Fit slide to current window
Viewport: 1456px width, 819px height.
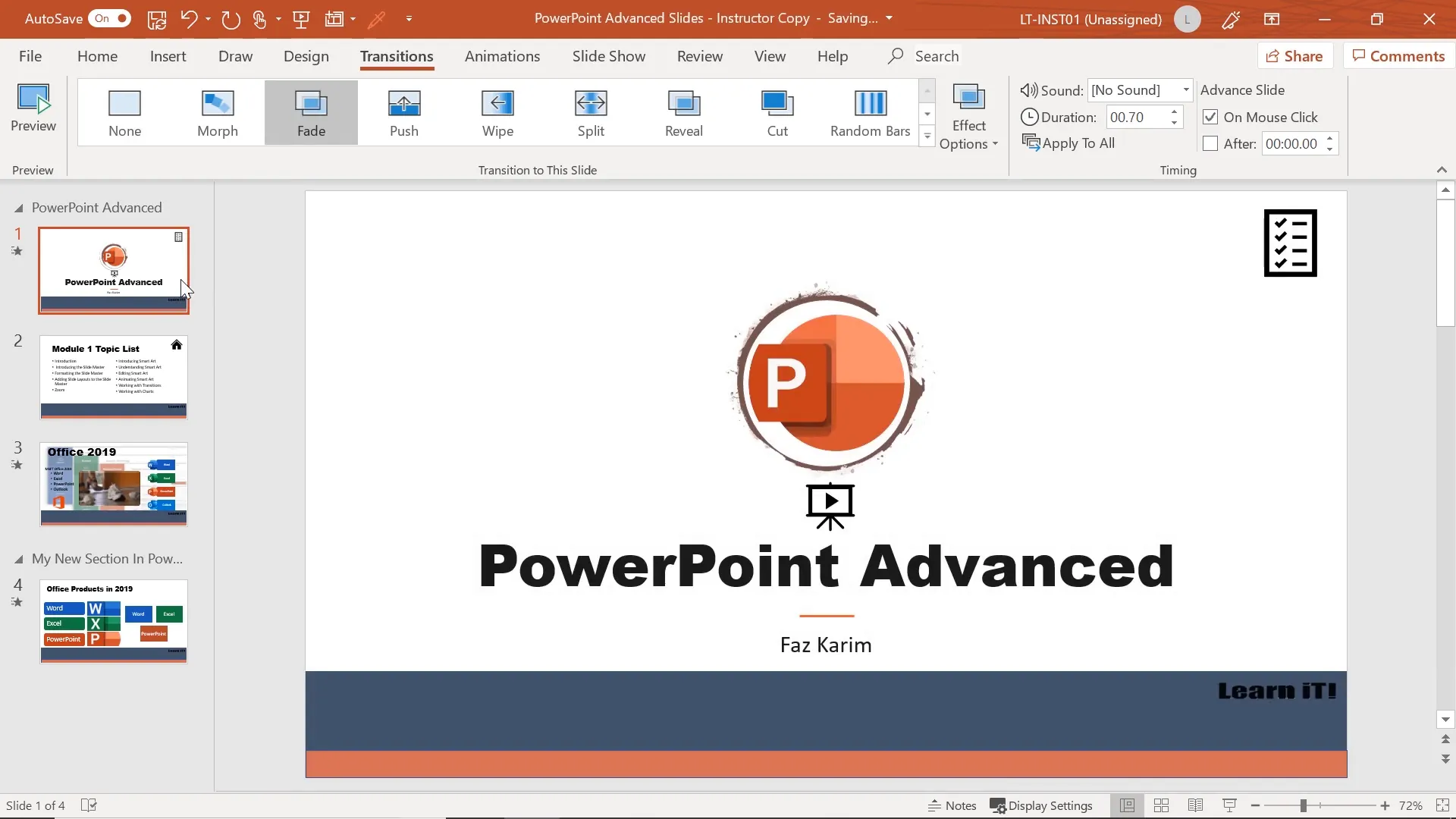(x=1442, y=805)
